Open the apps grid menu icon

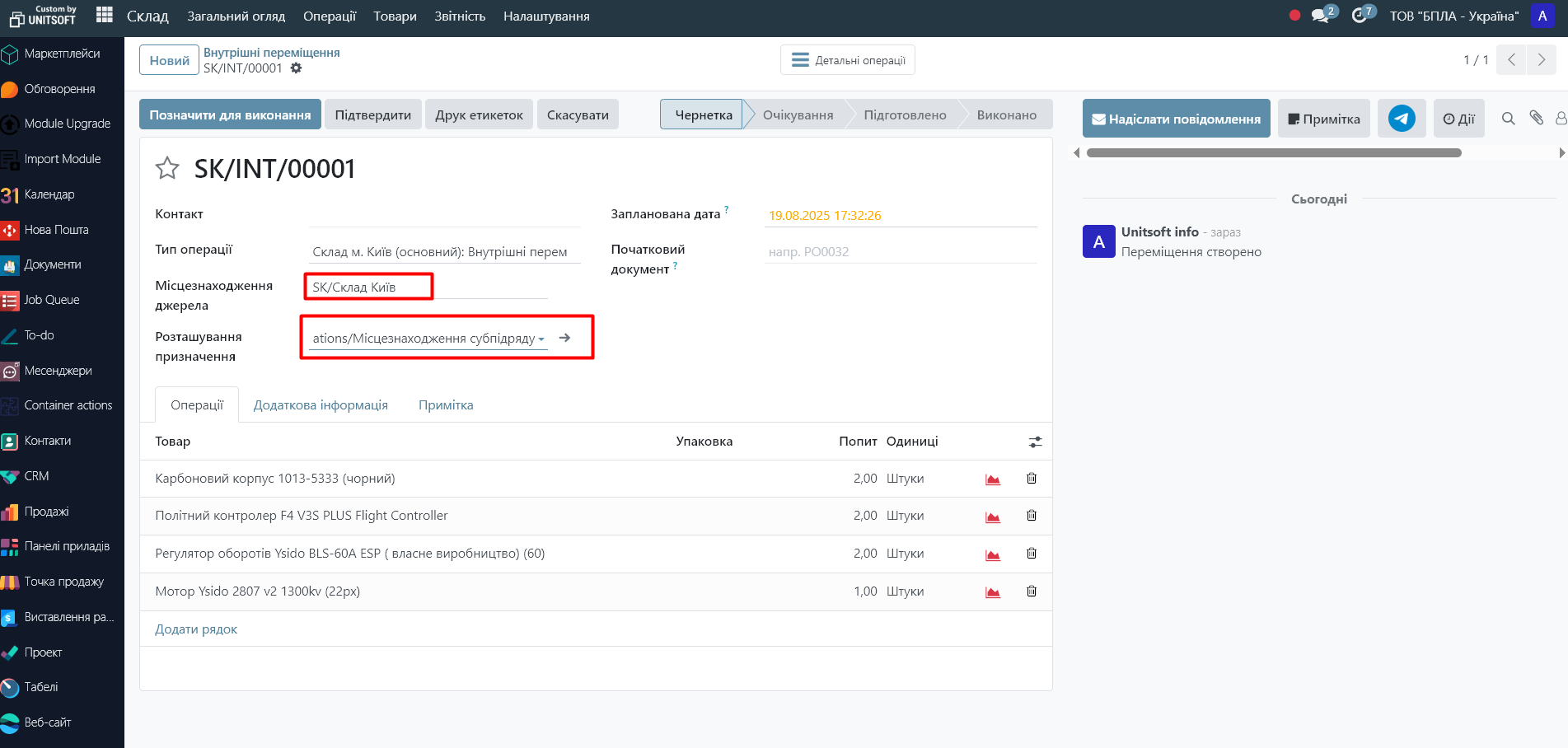point(105,15)
